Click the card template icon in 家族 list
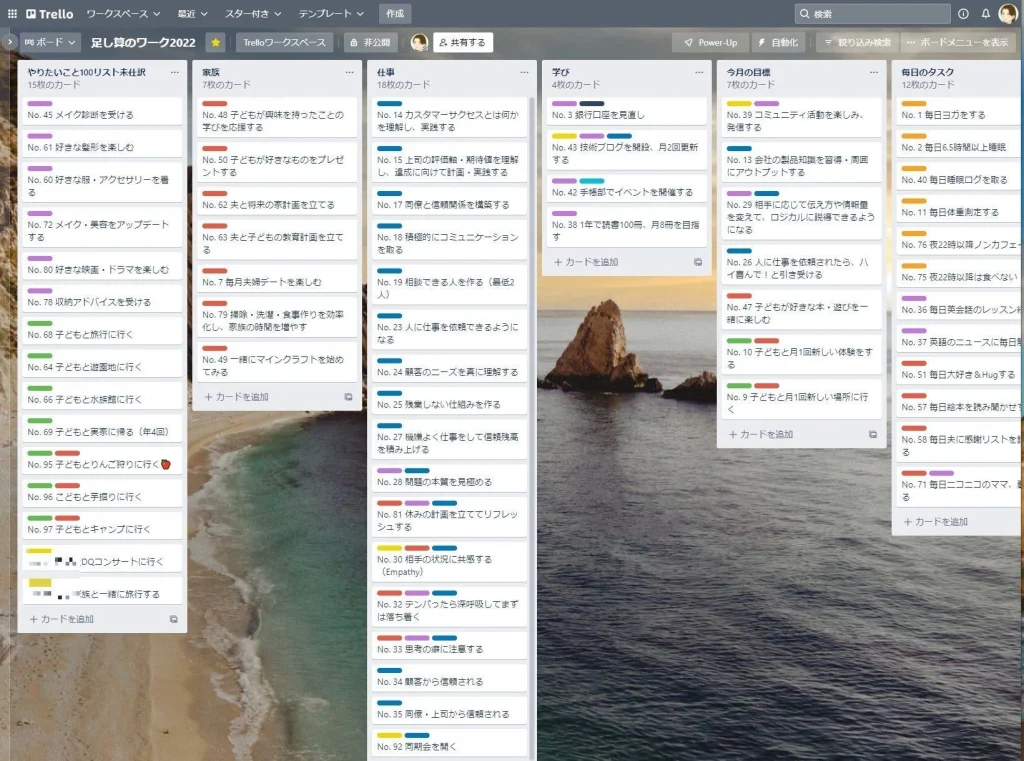The height and width of the screenshot is (761, 1024). 348,397
